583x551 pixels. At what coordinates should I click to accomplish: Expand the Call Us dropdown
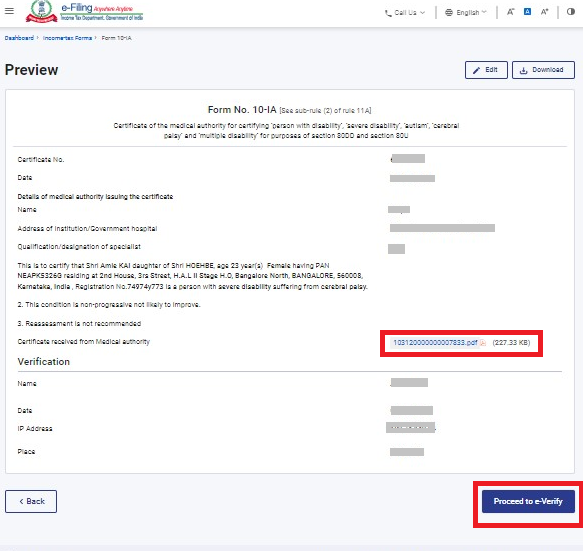click(405, 13)
